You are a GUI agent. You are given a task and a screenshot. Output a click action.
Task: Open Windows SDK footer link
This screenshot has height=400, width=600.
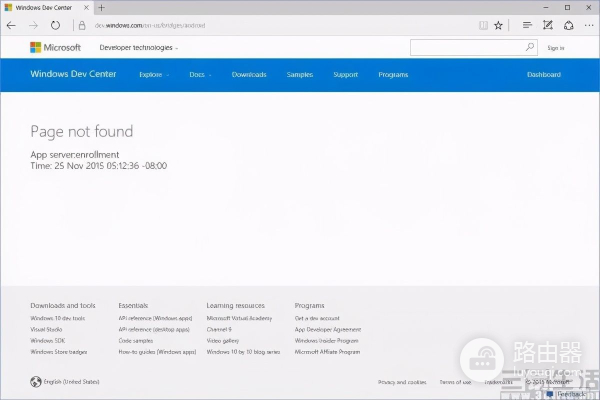47,341
